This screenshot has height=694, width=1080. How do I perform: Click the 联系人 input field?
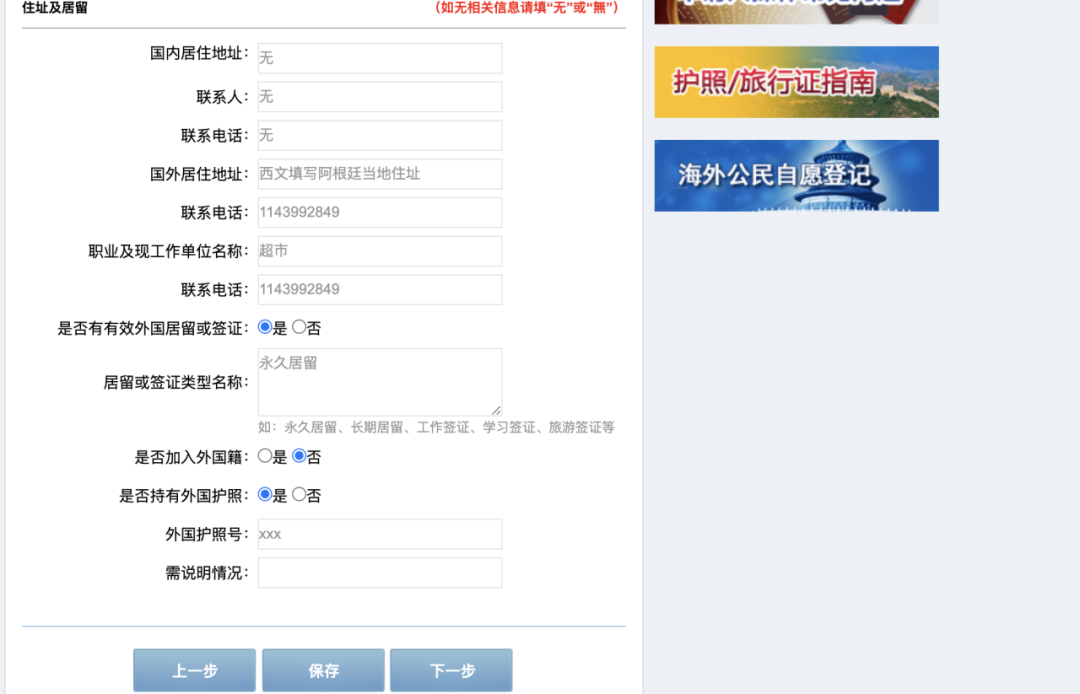point(379,96)
